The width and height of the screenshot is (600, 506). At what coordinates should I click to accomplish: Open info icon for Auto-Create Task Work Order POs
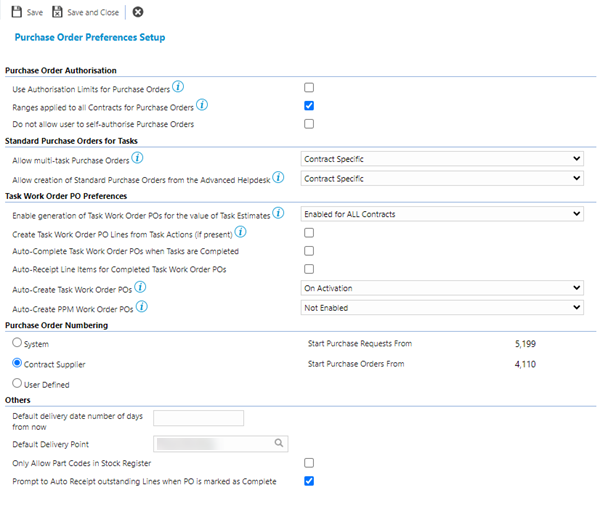[x=139, y=288]
